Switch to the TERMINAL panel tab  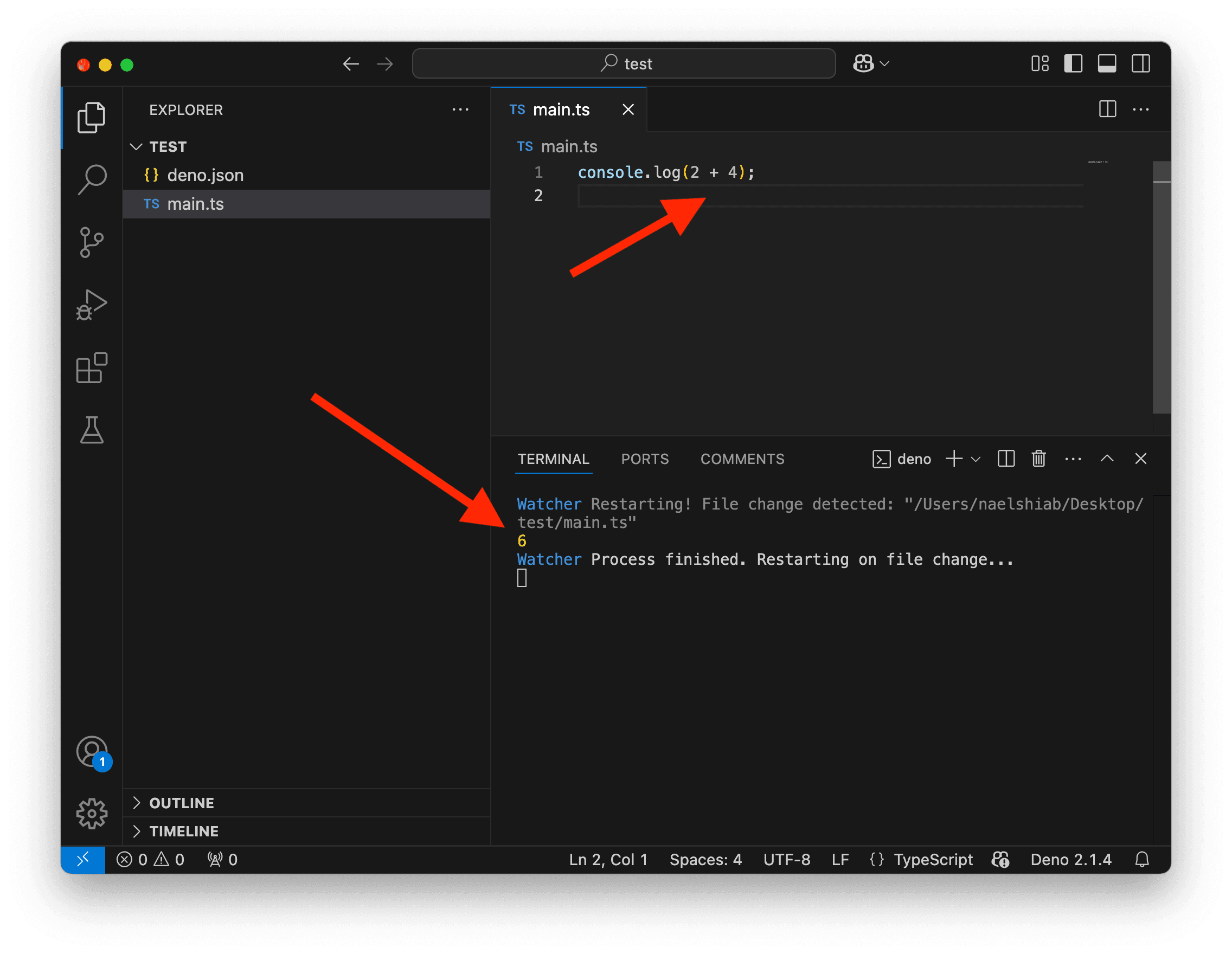(x=554, y=459)
